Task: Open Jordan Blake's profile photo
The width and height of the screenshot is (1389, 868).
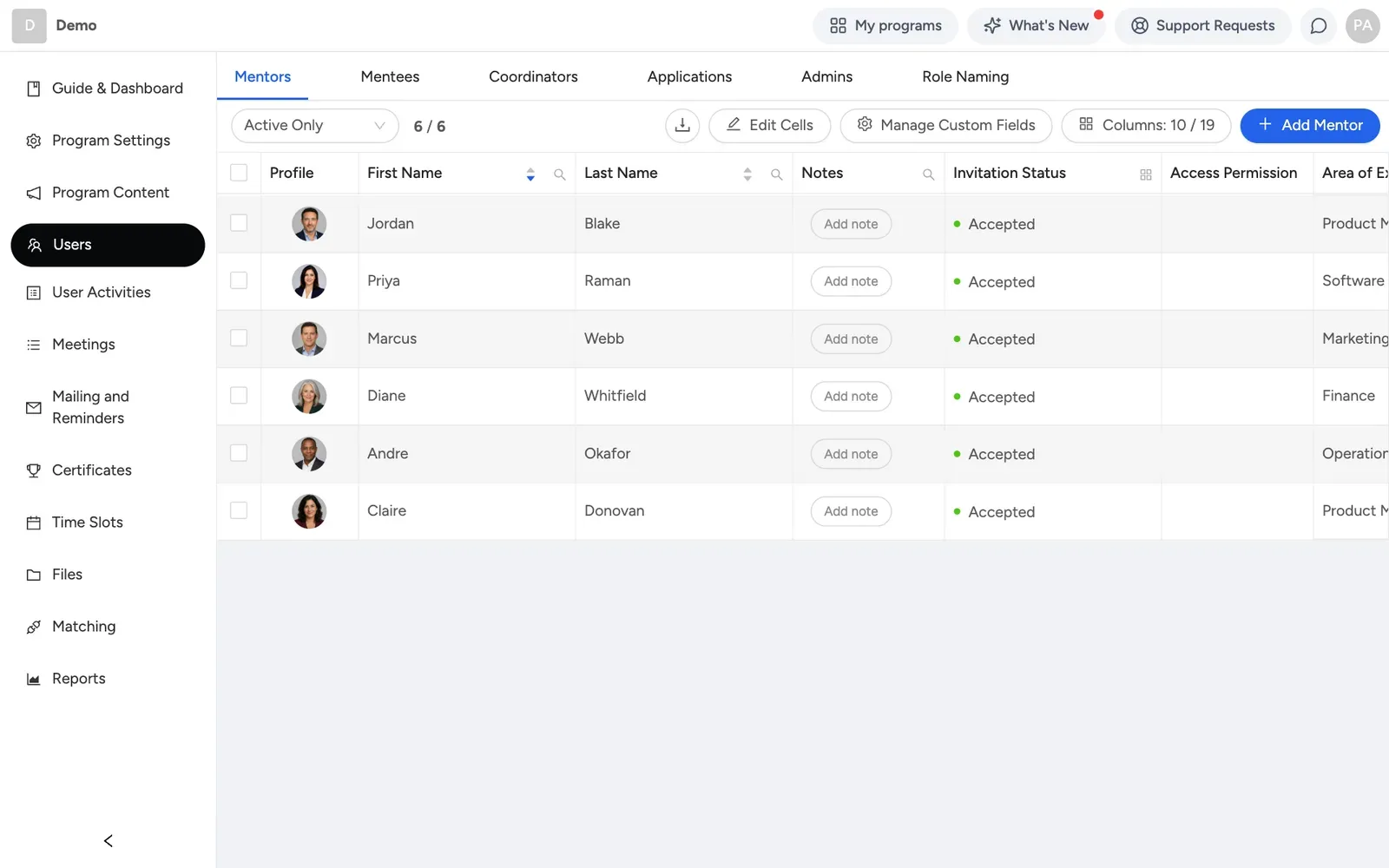Action: click(309, 224)
